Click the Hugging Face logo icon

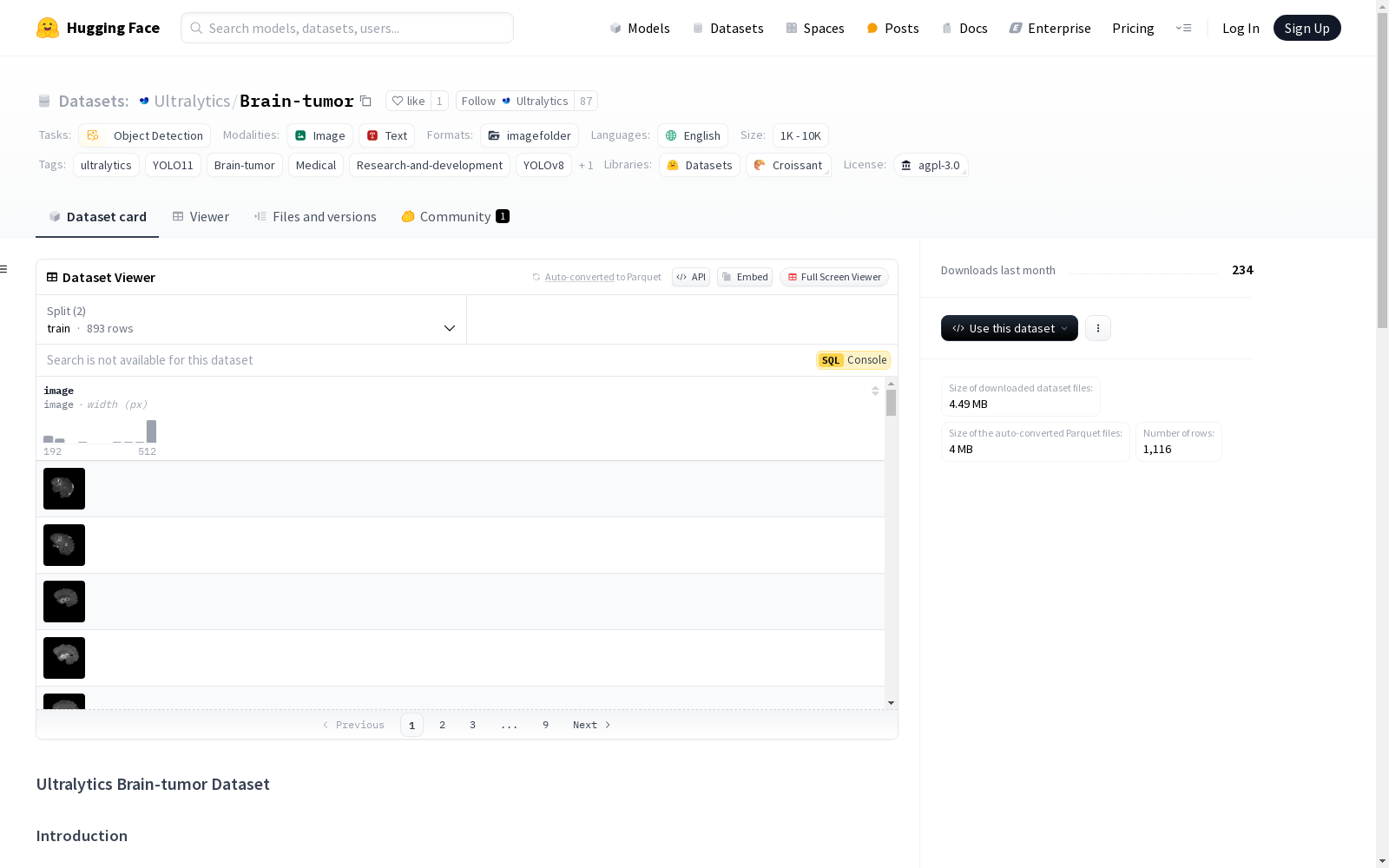[x=48, y=28]
